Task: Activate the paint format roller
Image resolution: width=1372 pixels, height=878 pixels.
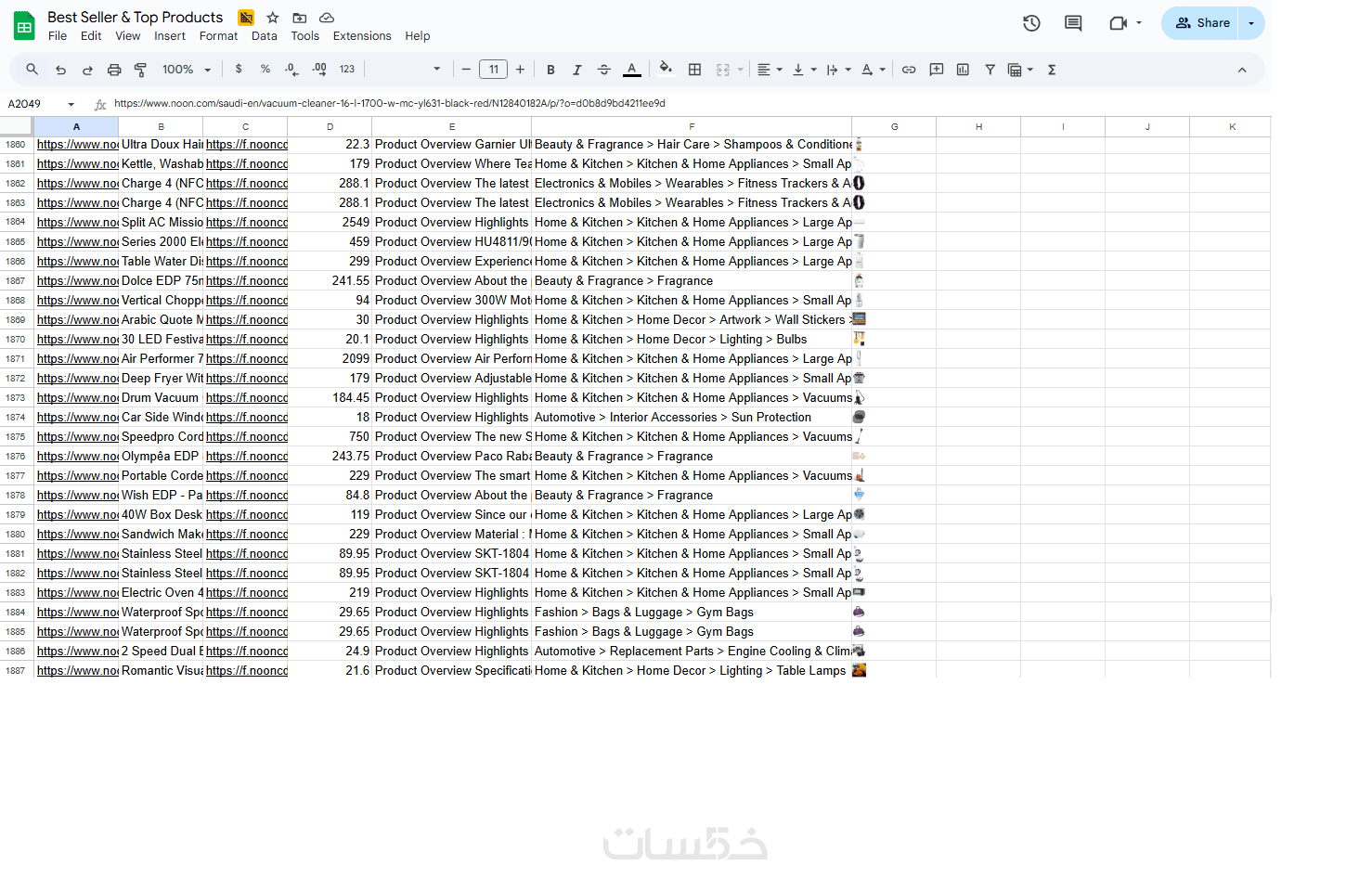Action: pos(141,70)
